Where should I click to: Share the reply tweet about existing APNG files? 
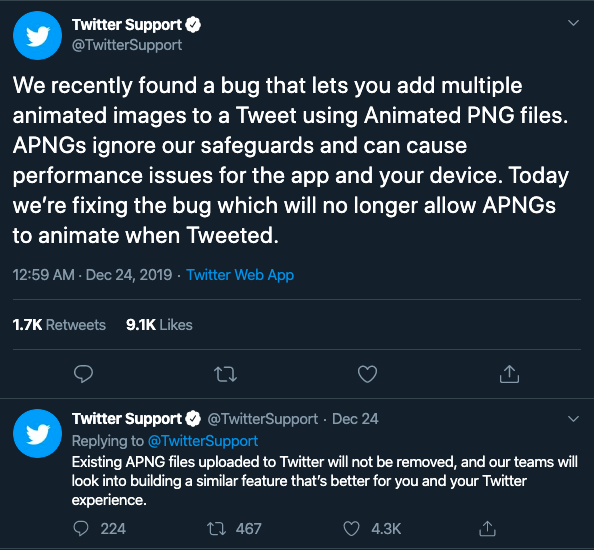488,528
